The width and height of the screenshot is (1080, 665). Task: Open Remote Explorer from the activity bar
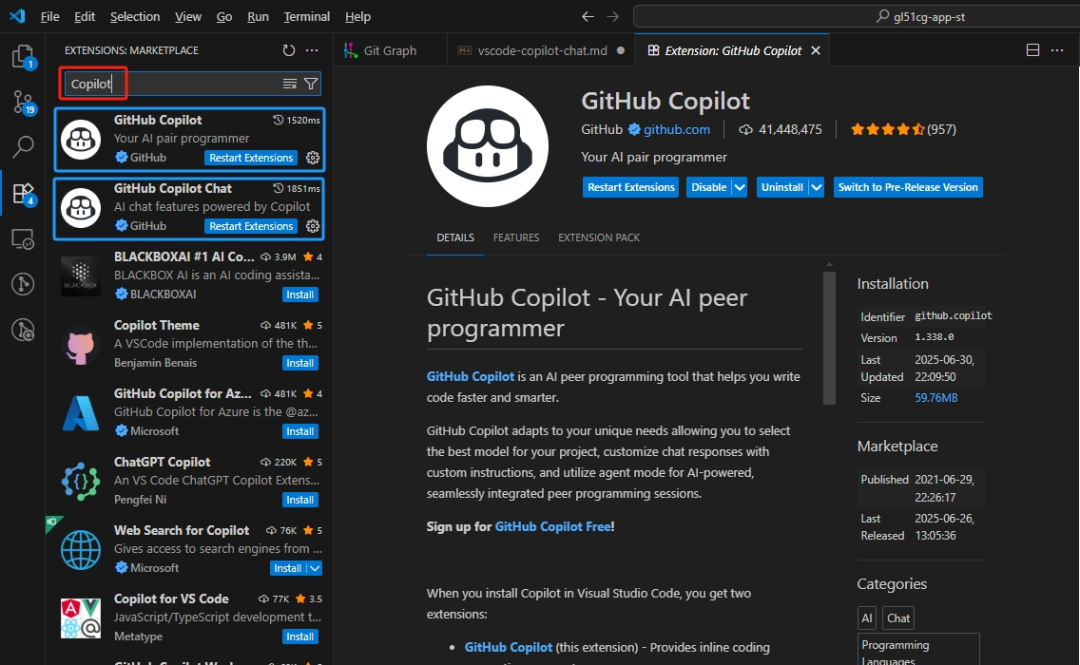coord(23,239)
